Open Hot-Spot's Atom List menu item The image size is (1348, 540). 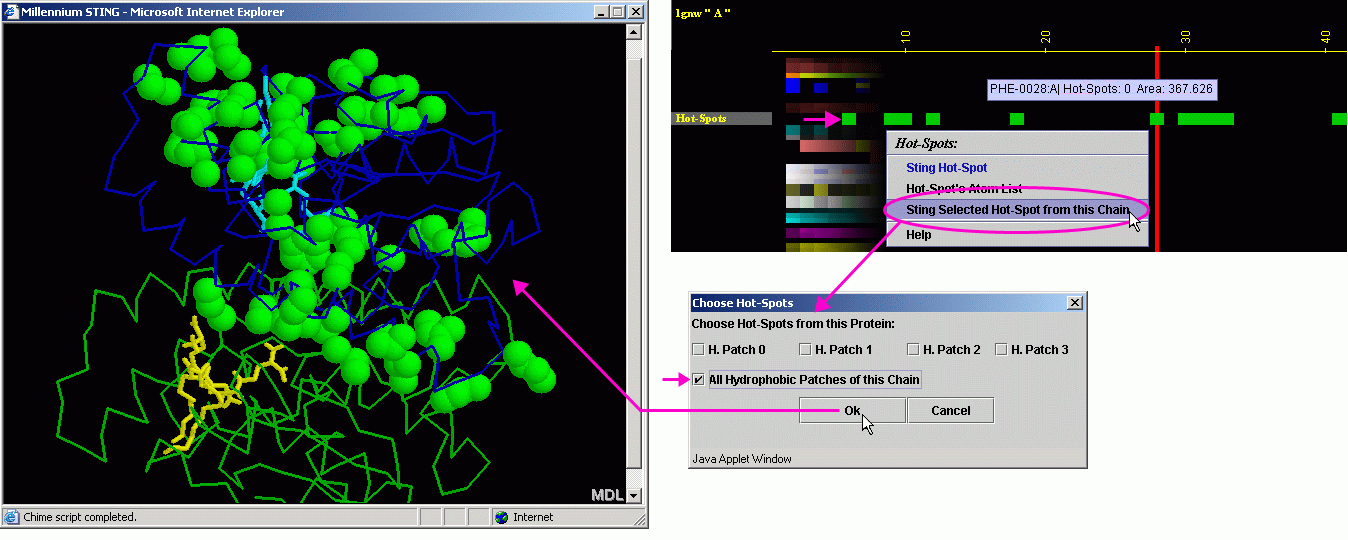click(x=964, y=189)
